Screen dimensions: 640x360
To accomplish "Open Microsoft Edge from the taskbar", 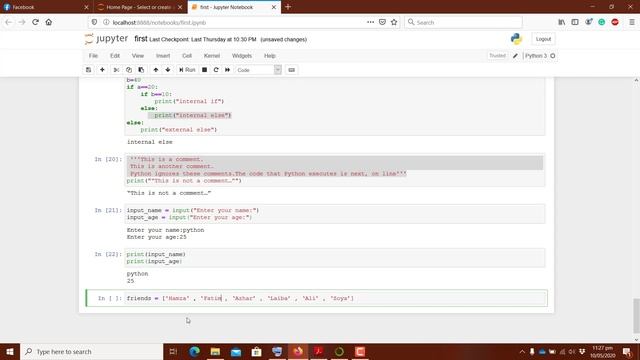I will 194,351.
